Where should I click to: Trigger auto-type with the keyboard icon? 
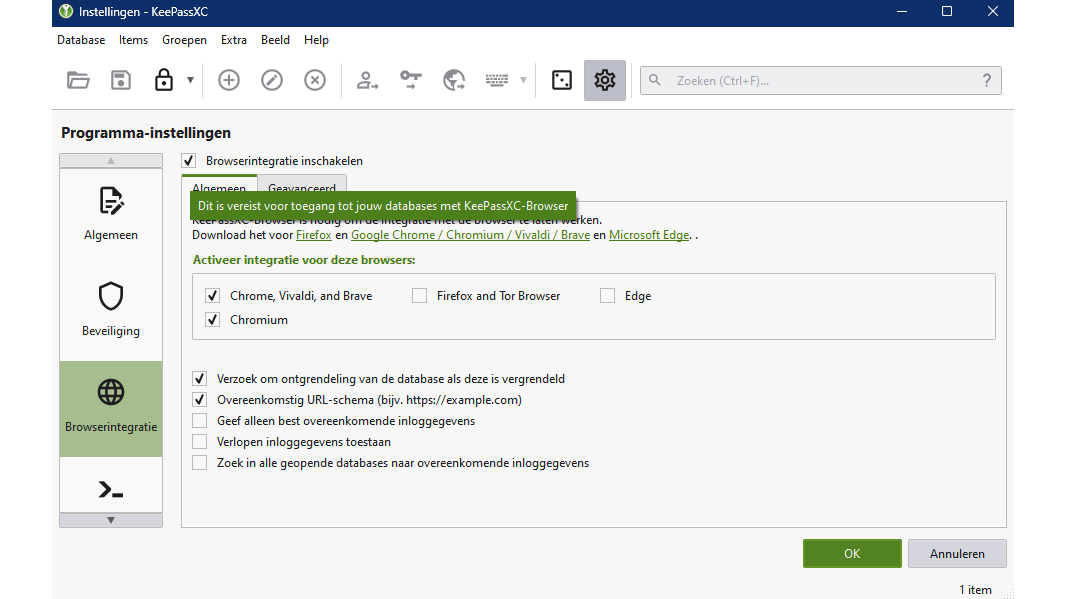(497, 80)
